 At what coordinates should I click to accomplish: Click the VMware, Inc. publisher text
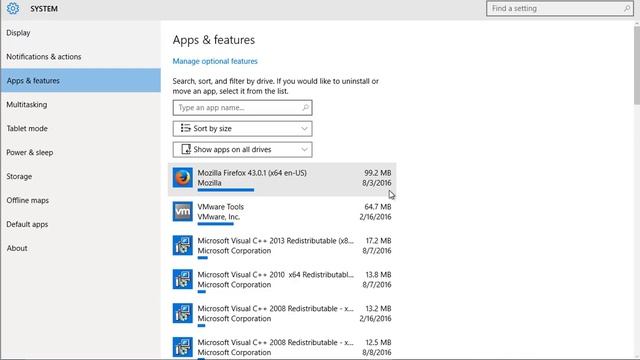219,217
